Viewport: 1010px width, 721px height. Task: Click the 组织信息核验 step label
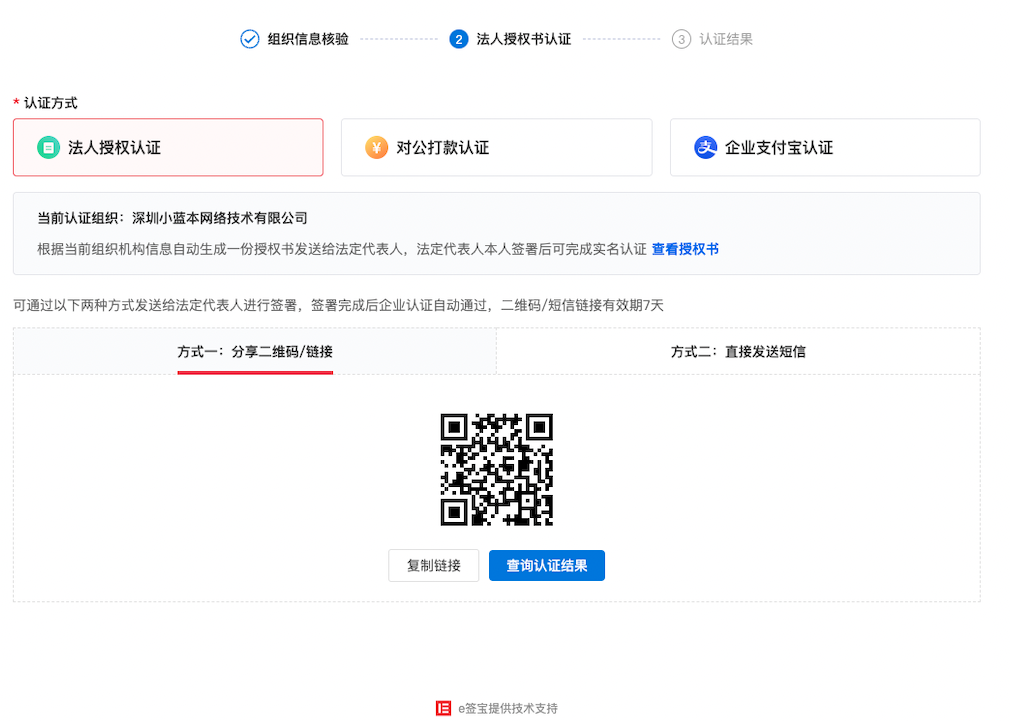pyautogui.click(x=308, y=40)
